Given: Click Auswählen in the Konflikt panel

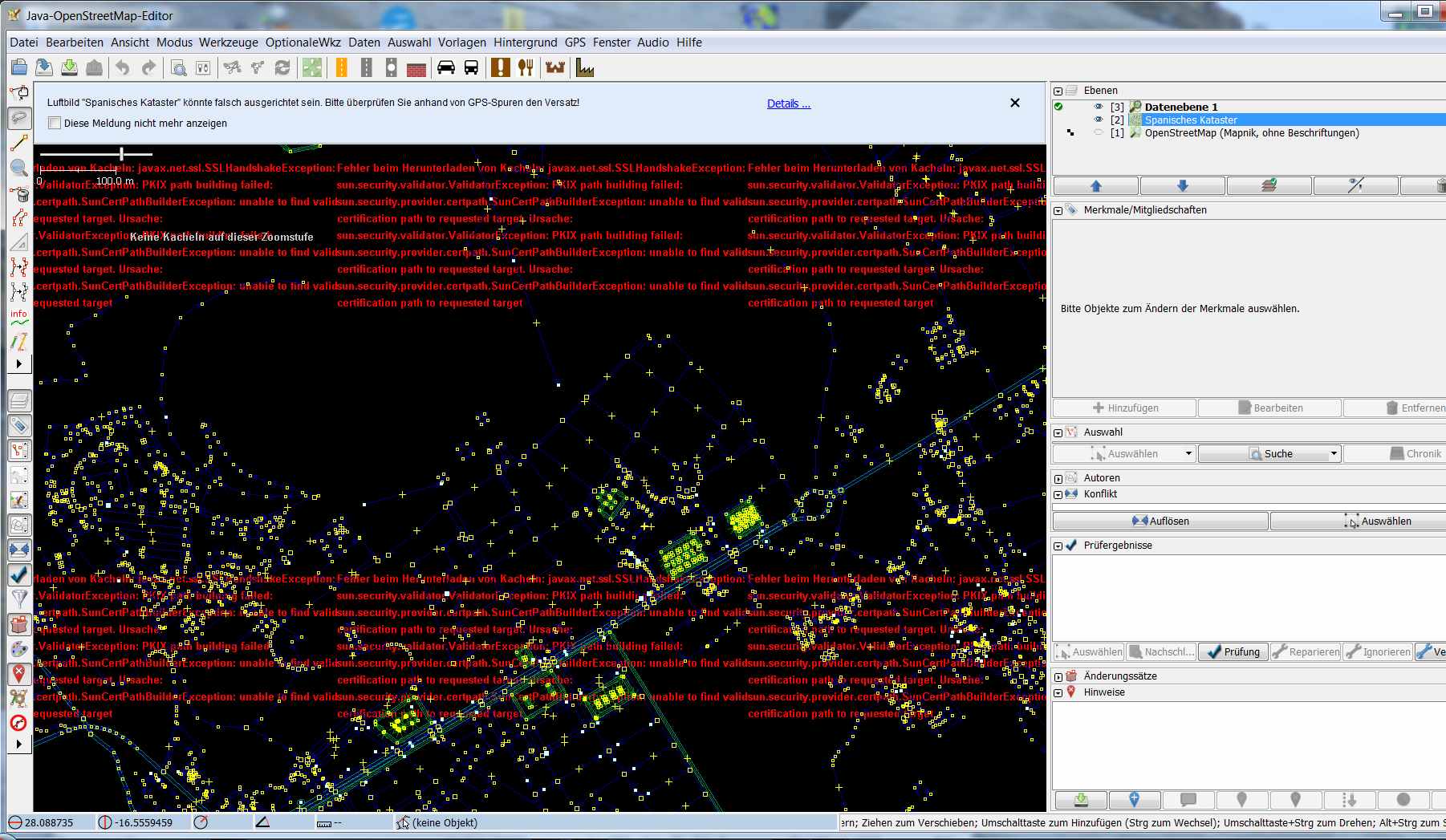Looking at the screenshot, I should (1359, 521).
